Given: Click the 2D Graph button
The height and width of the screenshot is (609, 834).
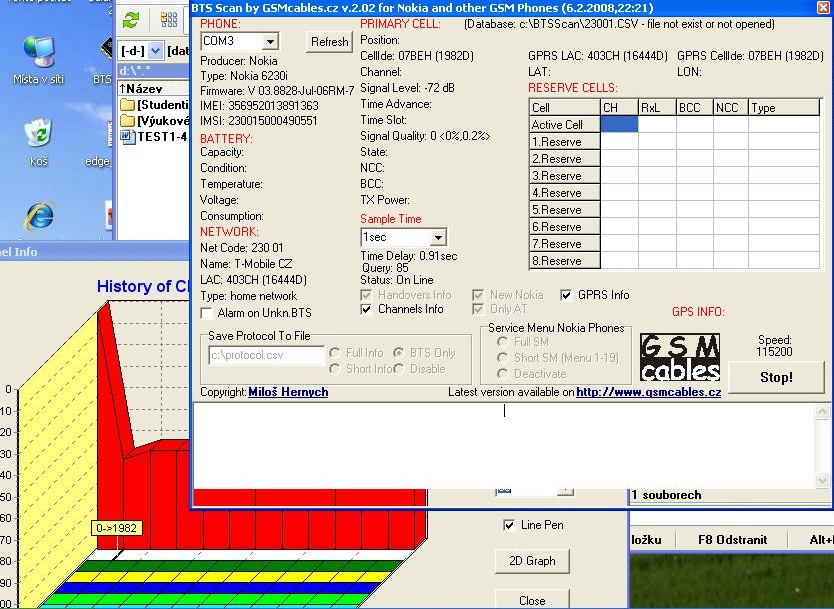Looking at the screenshot, I should click(x=532, y=561).
